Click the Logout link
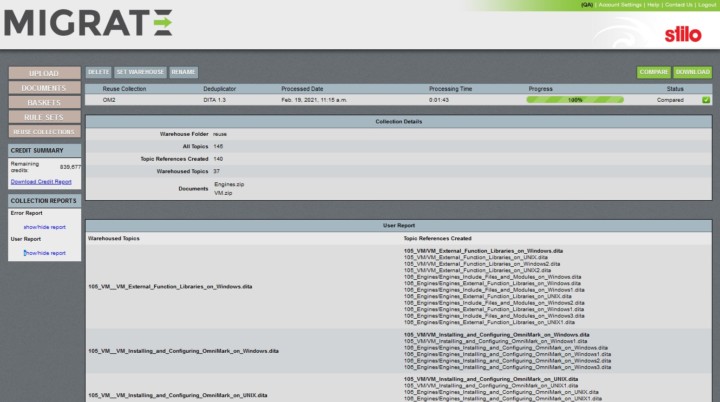720x402 pixels. click(703, 5)
